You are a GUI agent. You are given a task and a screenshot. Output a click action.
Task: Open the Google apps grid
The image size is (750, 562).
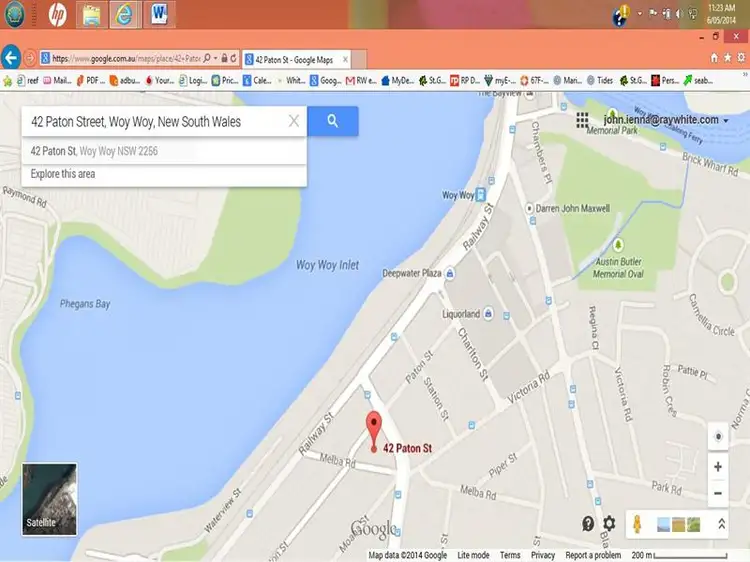(582, 120)
